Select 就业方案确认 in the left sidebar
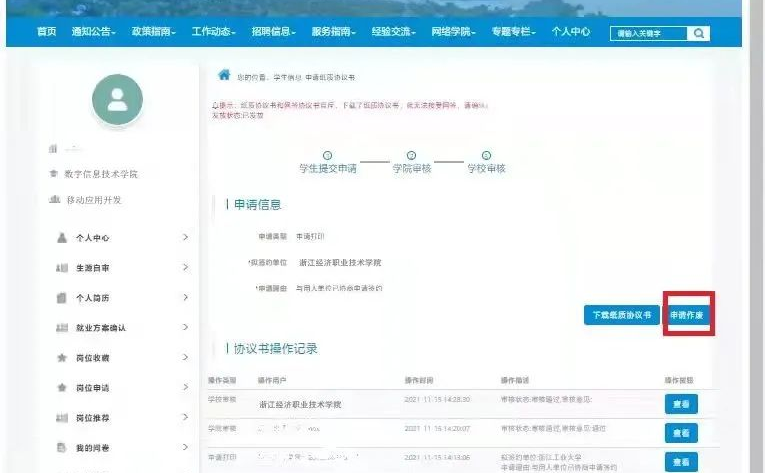 coord(101,328)
